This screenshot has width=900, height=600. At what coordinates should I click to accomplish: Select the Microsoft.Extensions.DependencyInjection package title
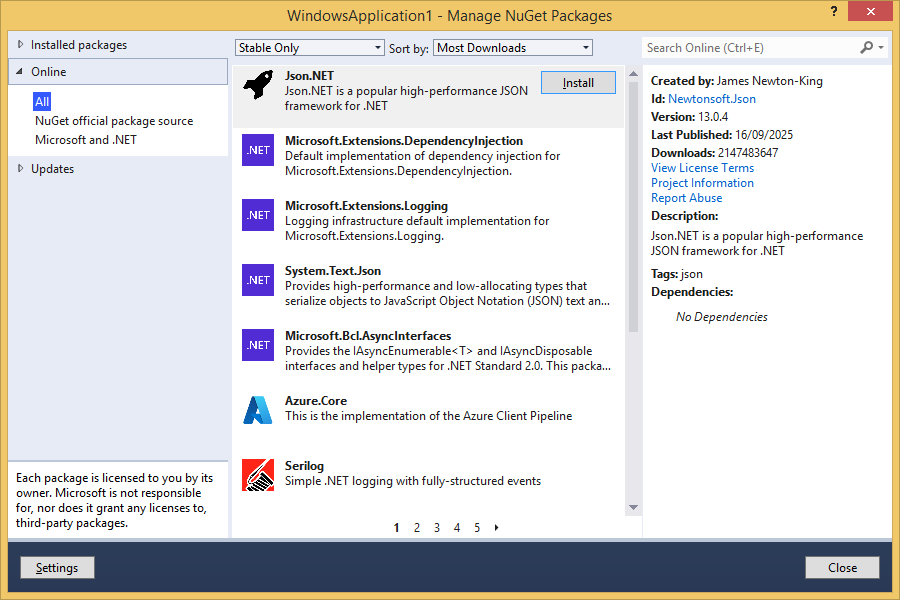pyautogui.click(x=404, y=141)
